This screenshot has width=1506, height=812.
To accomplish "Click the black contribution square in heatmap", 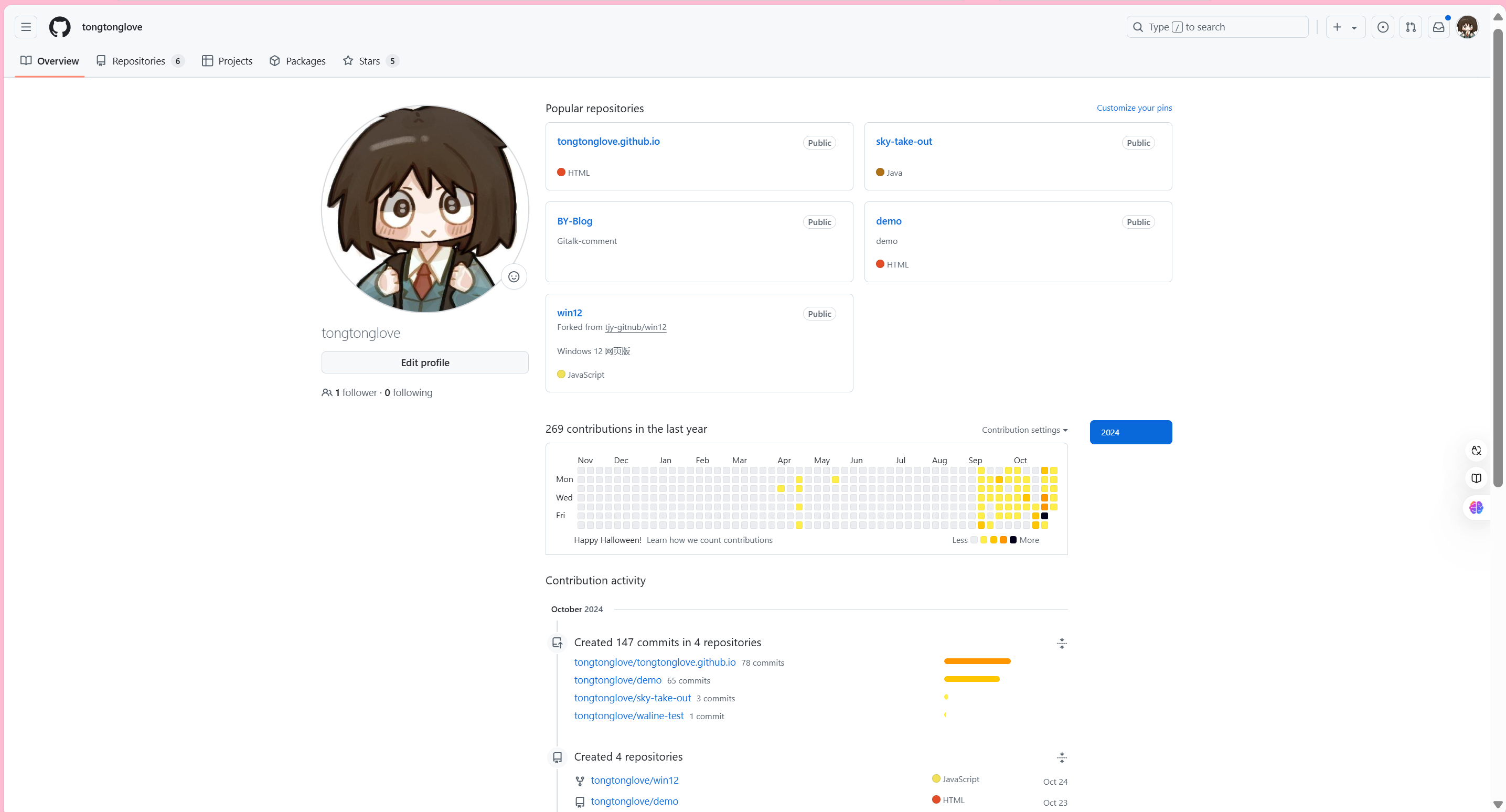I will [x=1045, y=516].
